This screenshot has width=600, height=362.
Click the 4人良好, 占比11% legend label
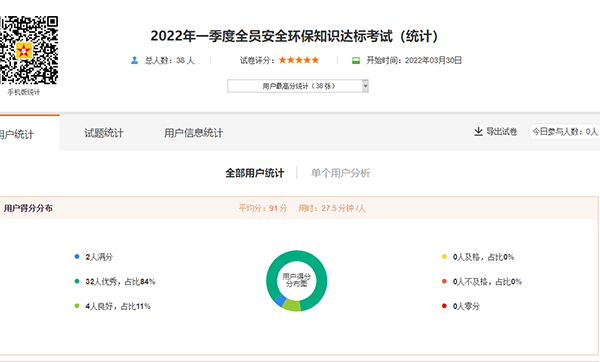[118, 306]
